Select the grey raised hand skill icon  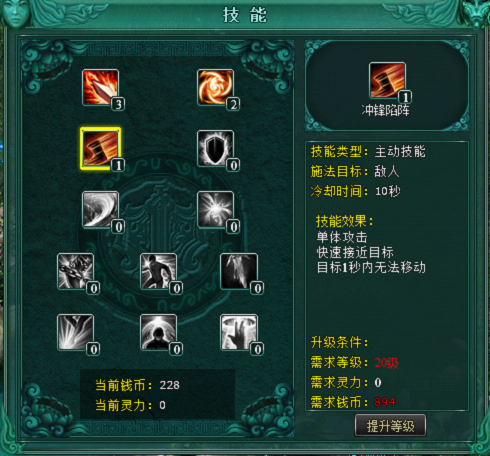tap(239, 332)
